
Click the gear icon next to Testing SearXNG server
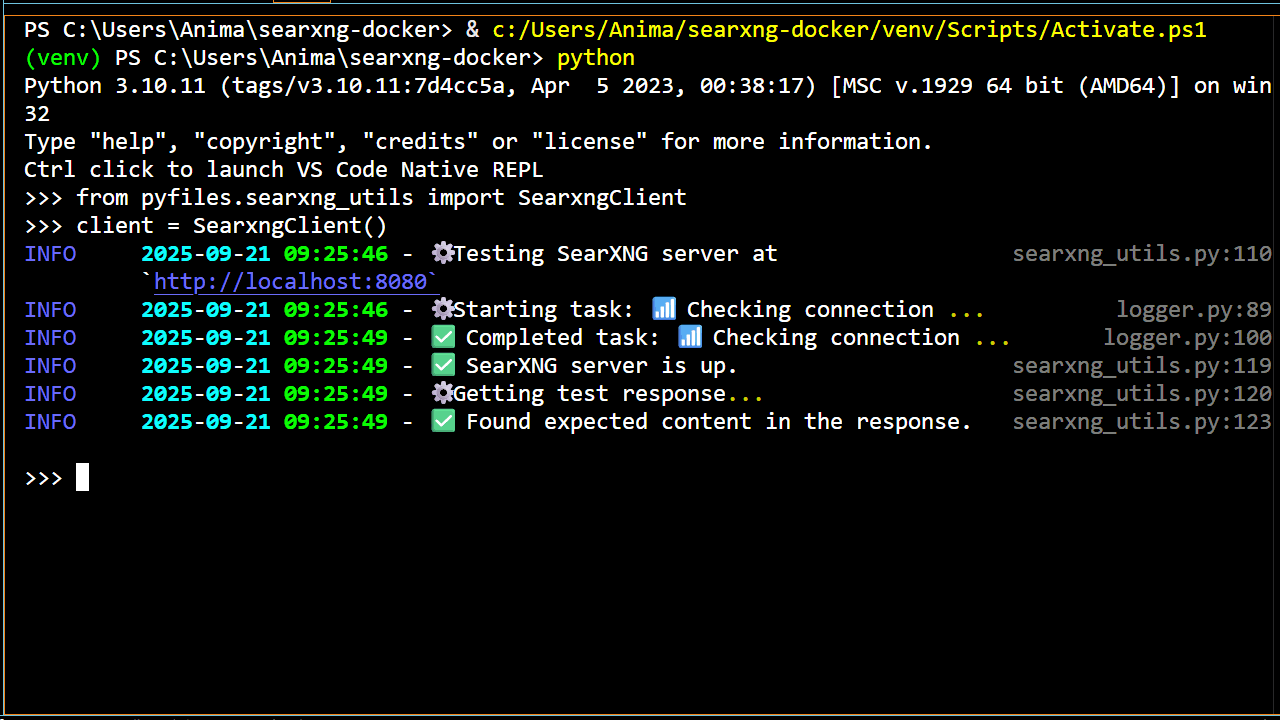point(441,253)
